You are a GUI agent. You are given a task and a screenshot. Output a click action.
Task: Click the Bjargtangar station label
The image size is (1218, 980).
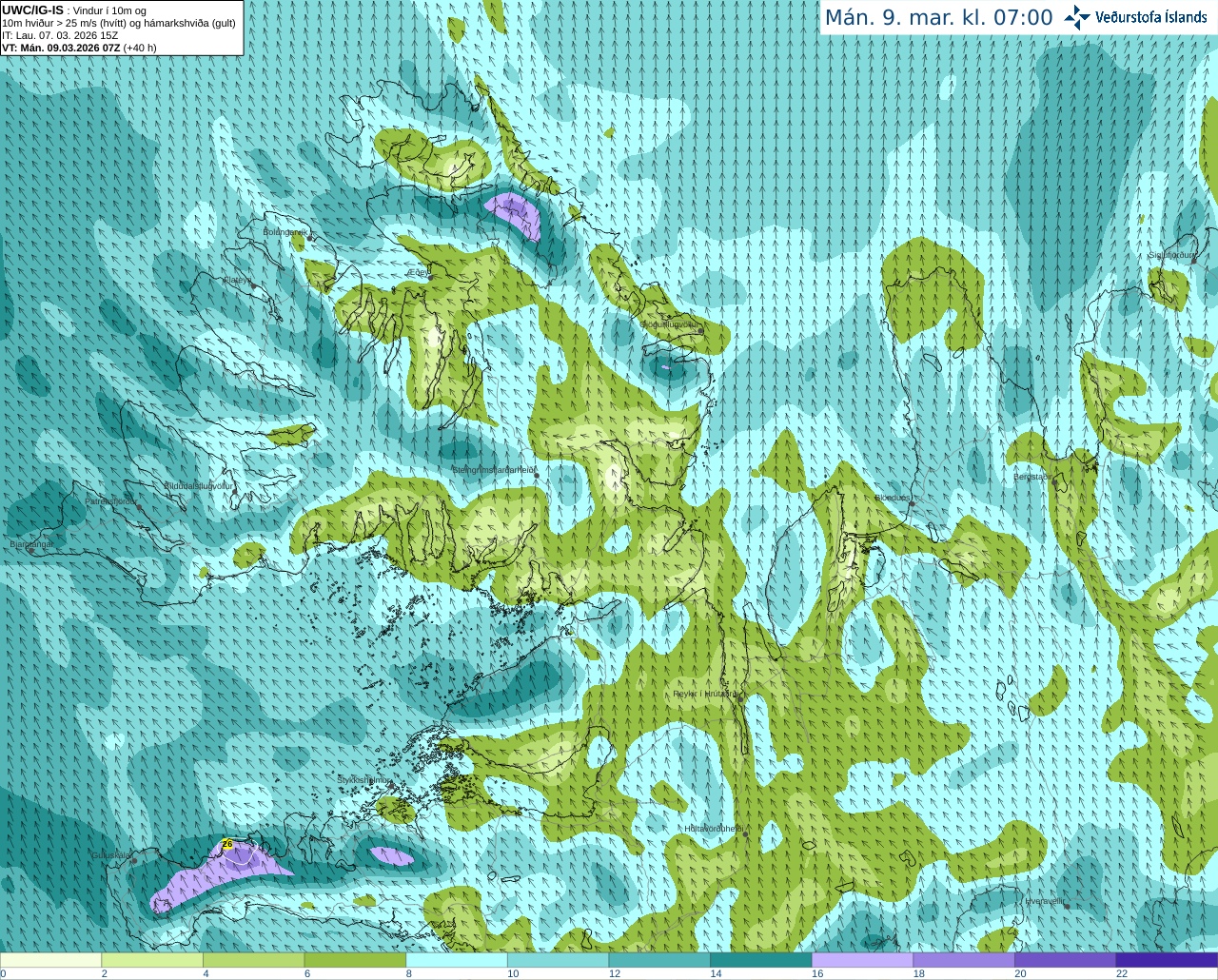32,544
